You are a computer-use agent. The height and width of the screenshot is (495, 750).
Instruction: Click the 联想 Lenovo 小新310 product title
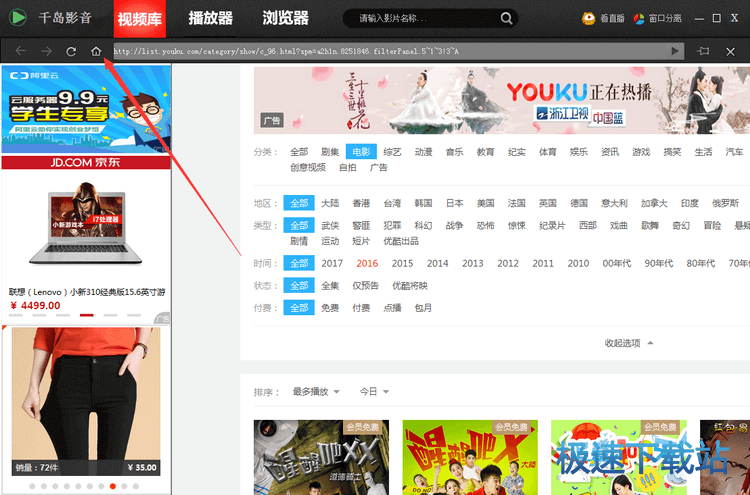(87, 292)
